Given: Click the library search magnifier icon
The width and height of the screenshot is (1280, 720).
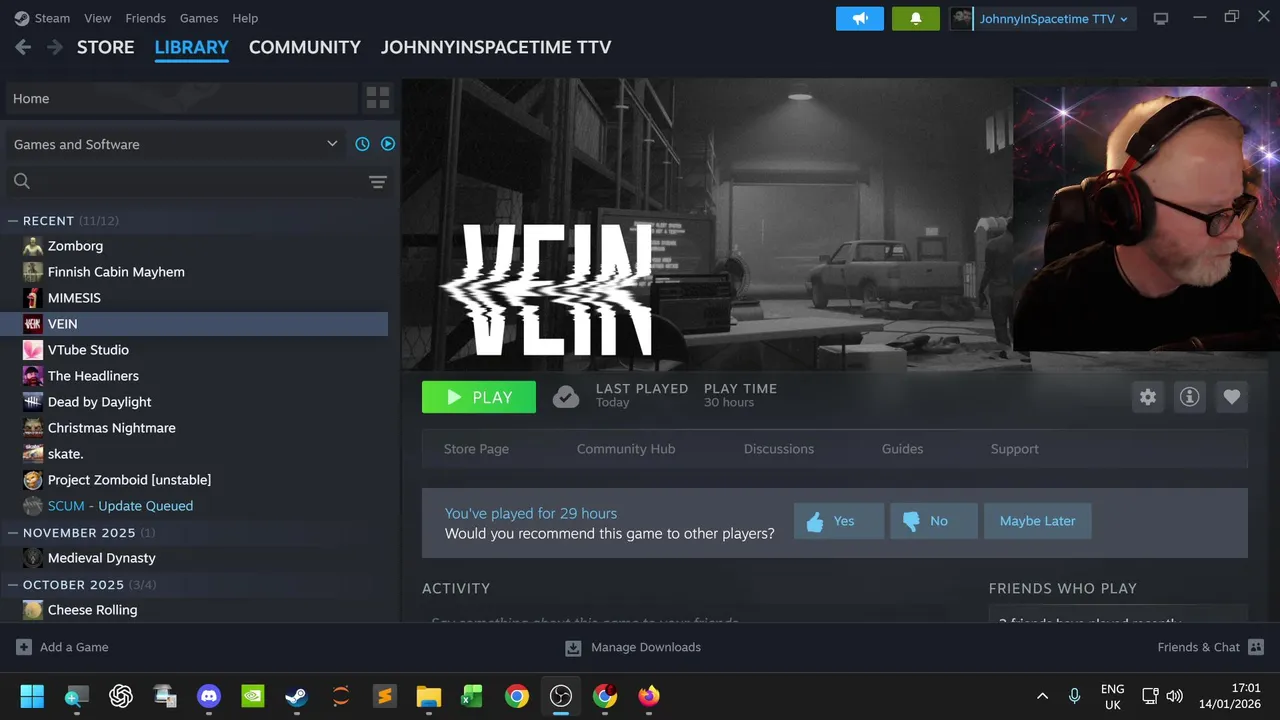Looking at the screenshot, I should 22,181.
